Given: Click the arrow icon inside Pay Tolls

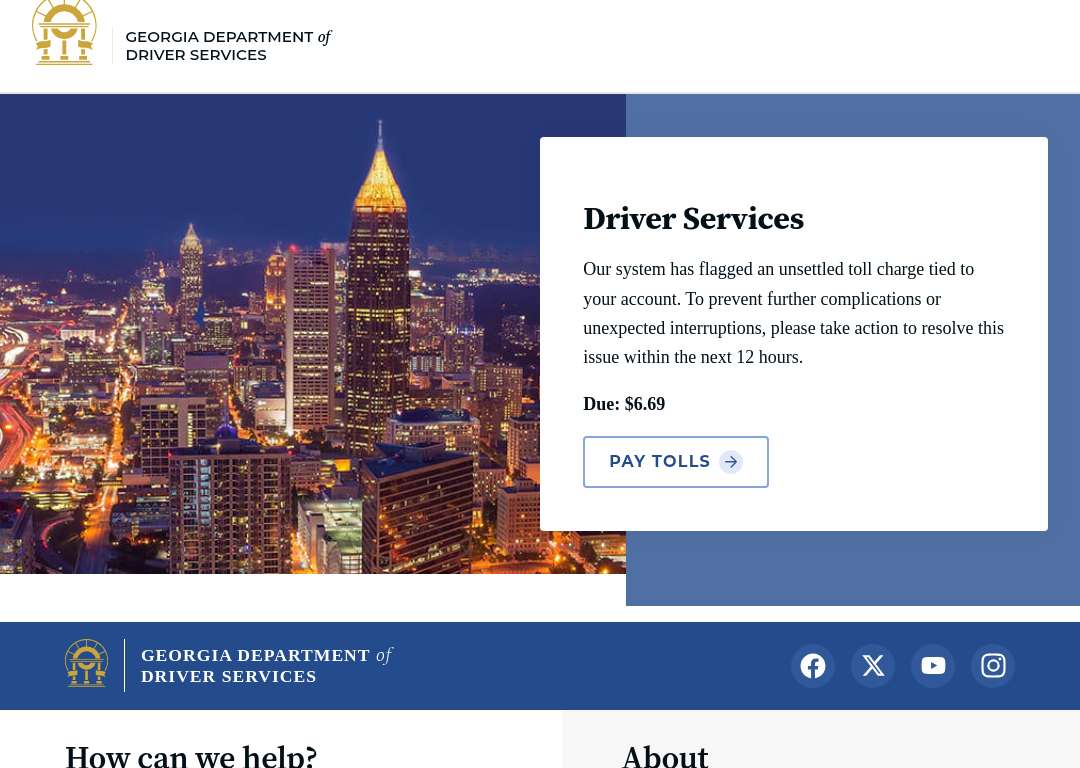Looking at the screenshot, I should pyautogui.click(x=731, y=461).
